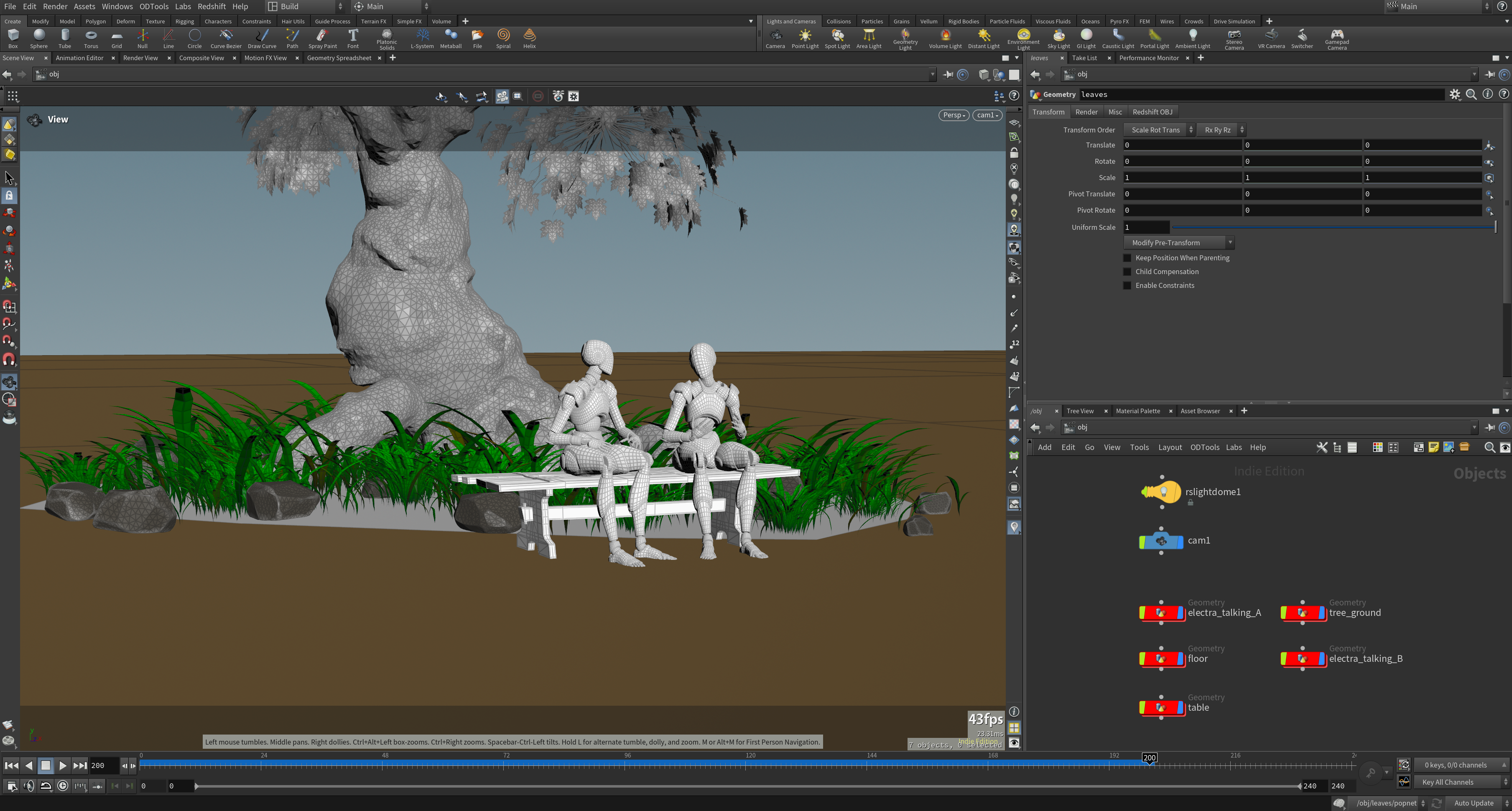Expand the Modify Pre-Transform menu
Screen dimensions: 1512x811
(1178, 243)
